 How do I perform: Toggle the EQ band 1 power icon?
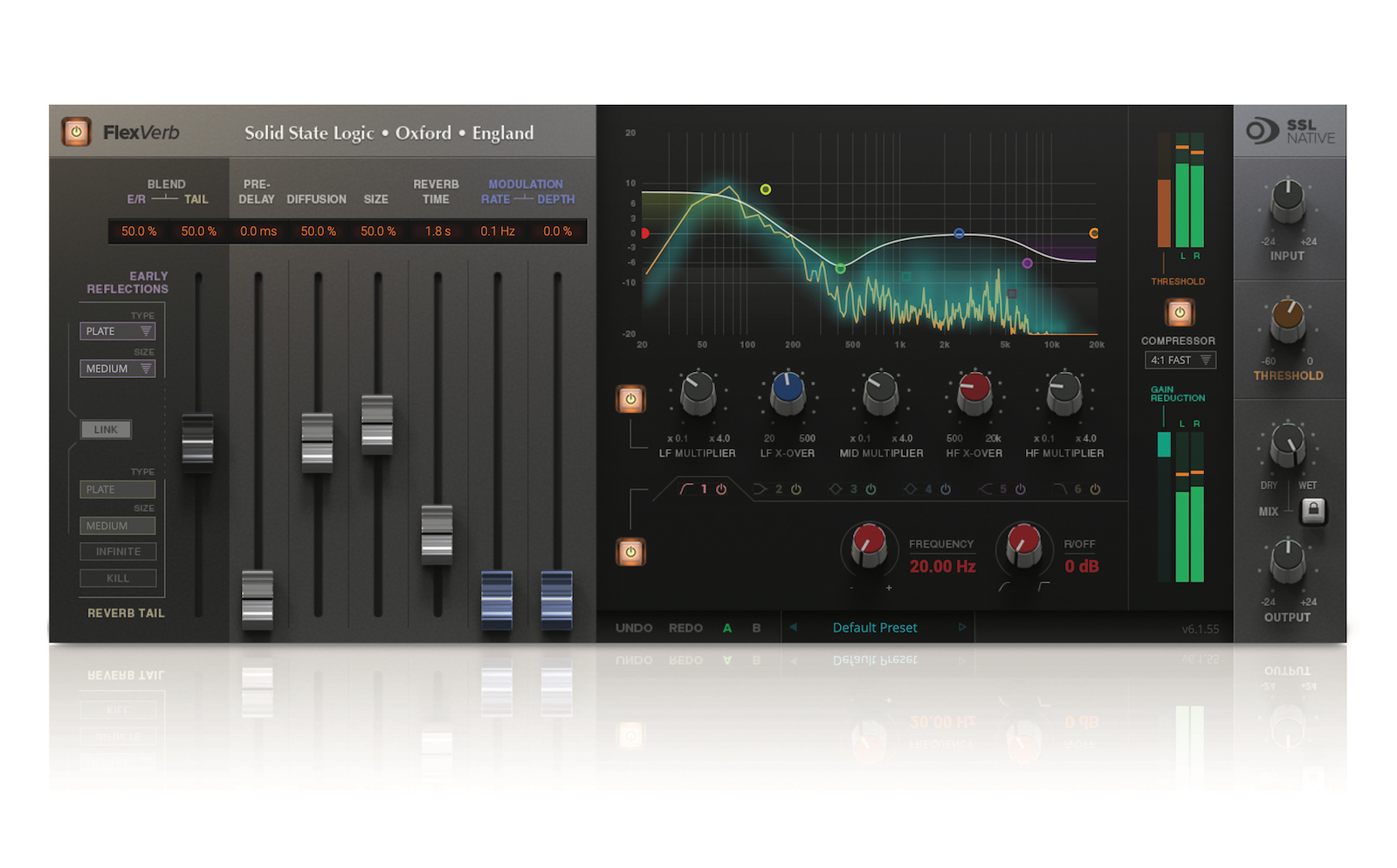click(721, 489)
